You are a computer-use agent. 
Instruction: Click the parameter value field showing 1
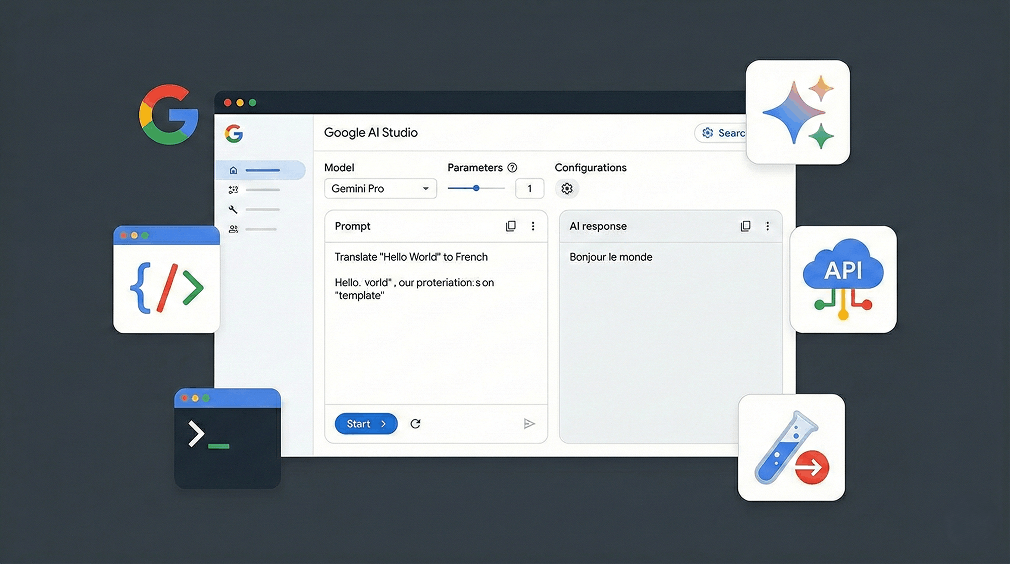pos(529,189)
